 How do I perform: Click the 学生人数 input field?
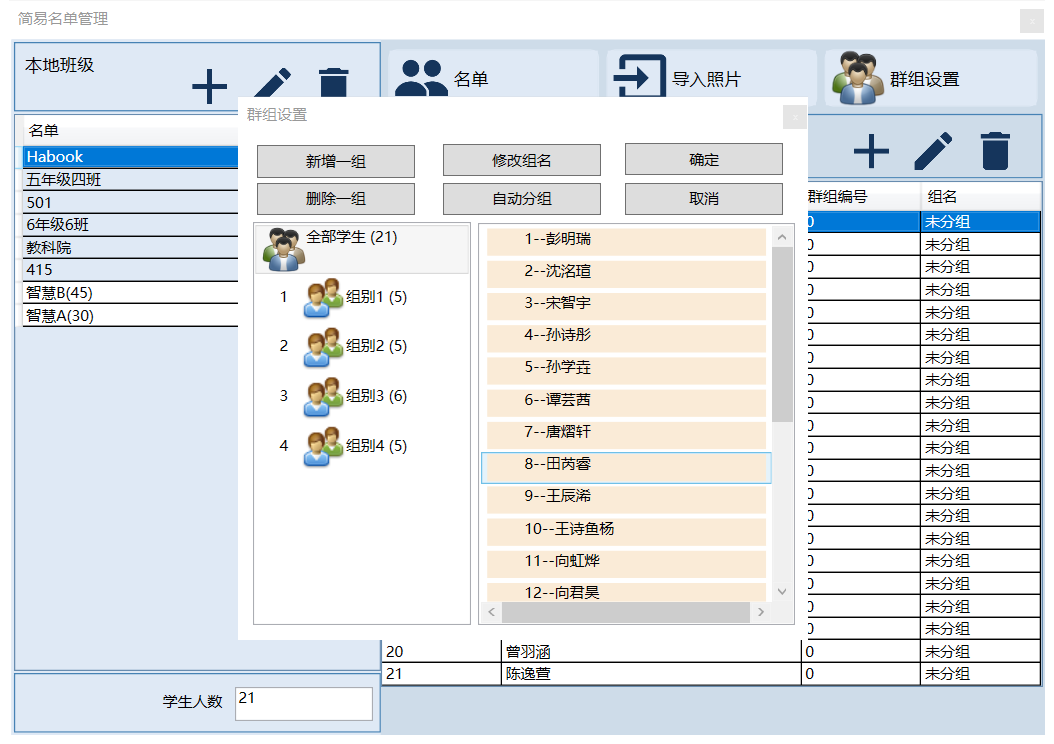tap(303, 703)
